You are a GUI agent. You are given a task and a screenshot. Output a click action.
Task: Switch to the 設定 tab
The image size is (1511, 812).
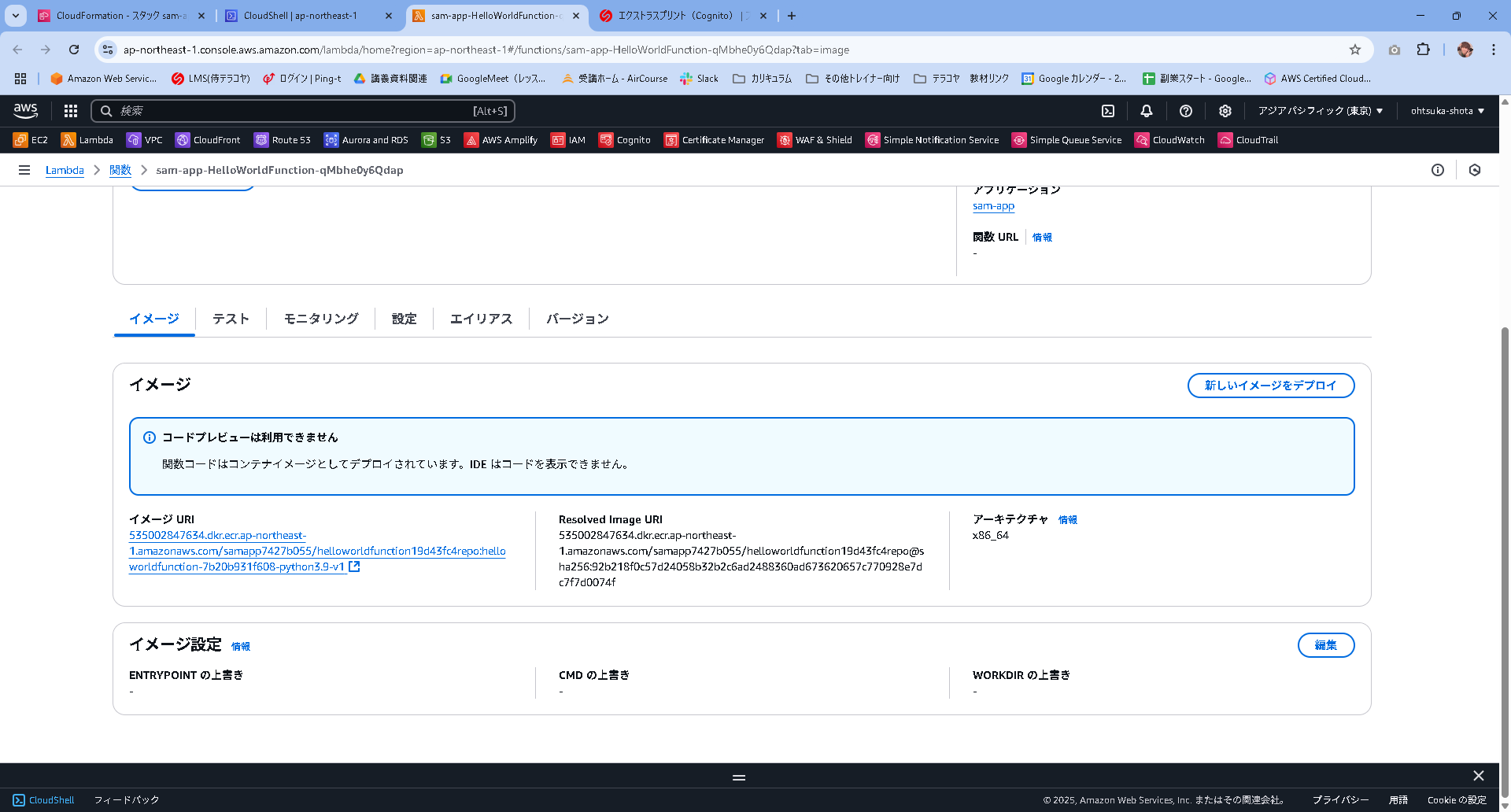pyautogui.click(x=405, y=319)
